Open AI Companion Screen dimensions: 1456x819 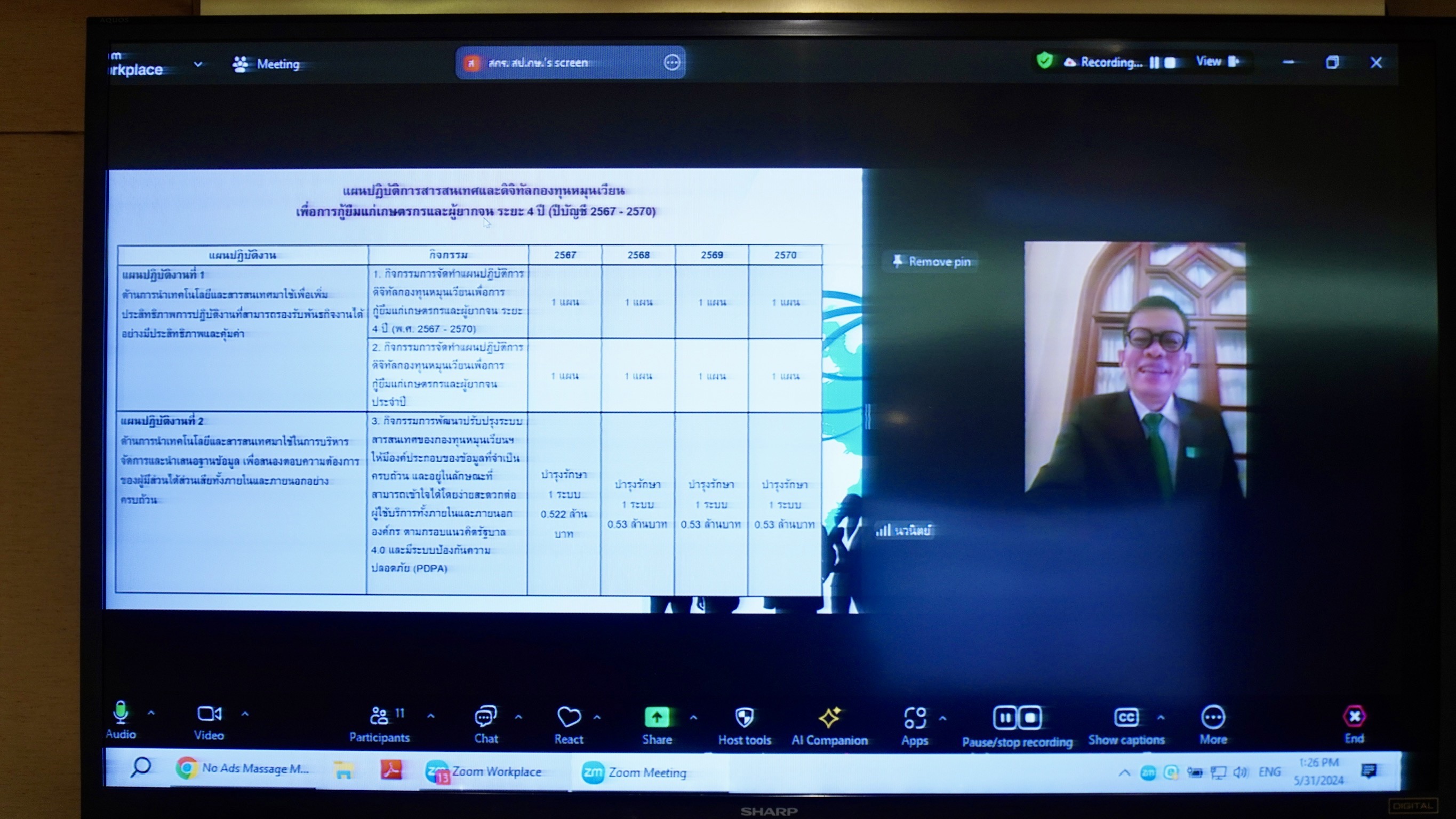pos(829,727)
